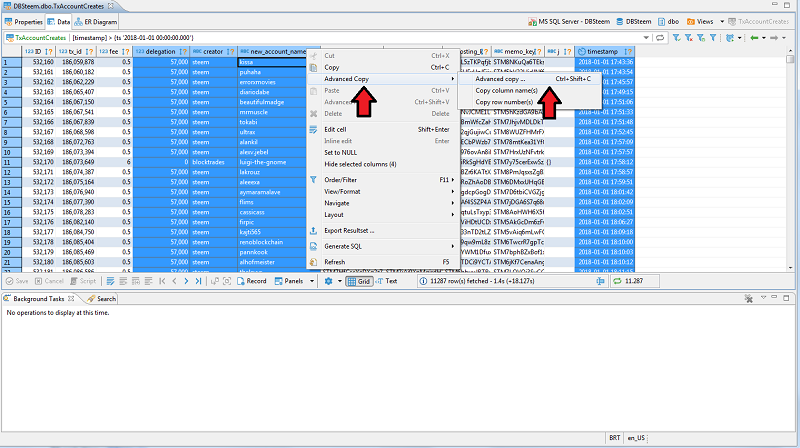Click the MS SQL Server - DBSteem breadcrumb
Viewport: 800px width, 448px height.
coord(569,22)
